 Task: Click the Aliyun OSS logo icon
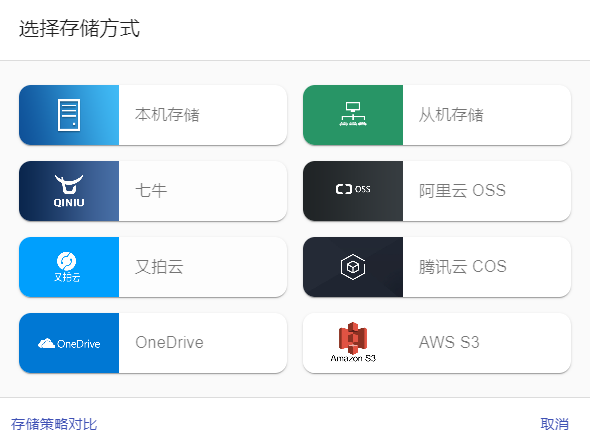click(353, 189)
